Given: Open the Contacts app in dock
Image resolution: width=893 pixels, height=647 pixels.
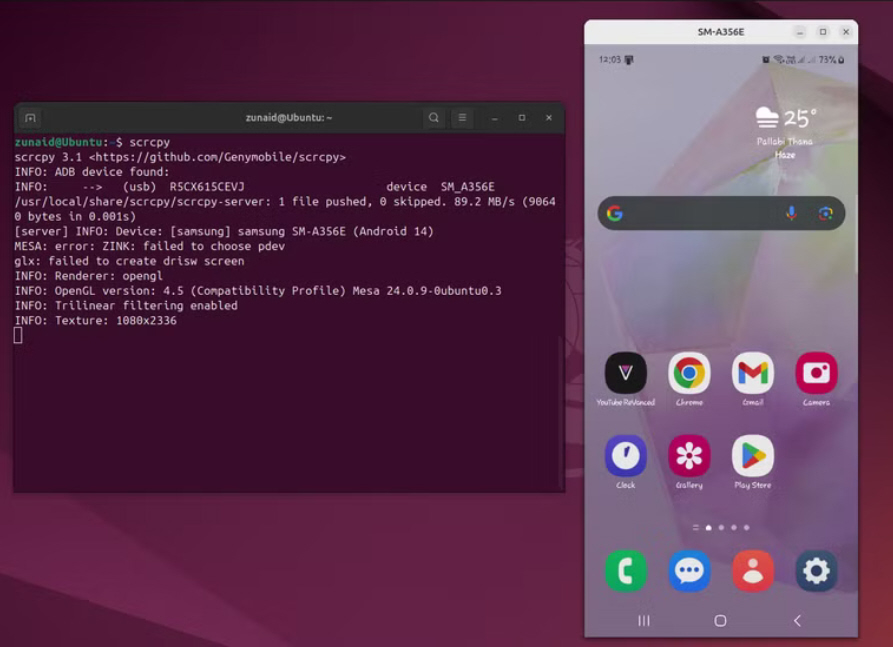Looking at the screenshot, I should click(753, 571).
